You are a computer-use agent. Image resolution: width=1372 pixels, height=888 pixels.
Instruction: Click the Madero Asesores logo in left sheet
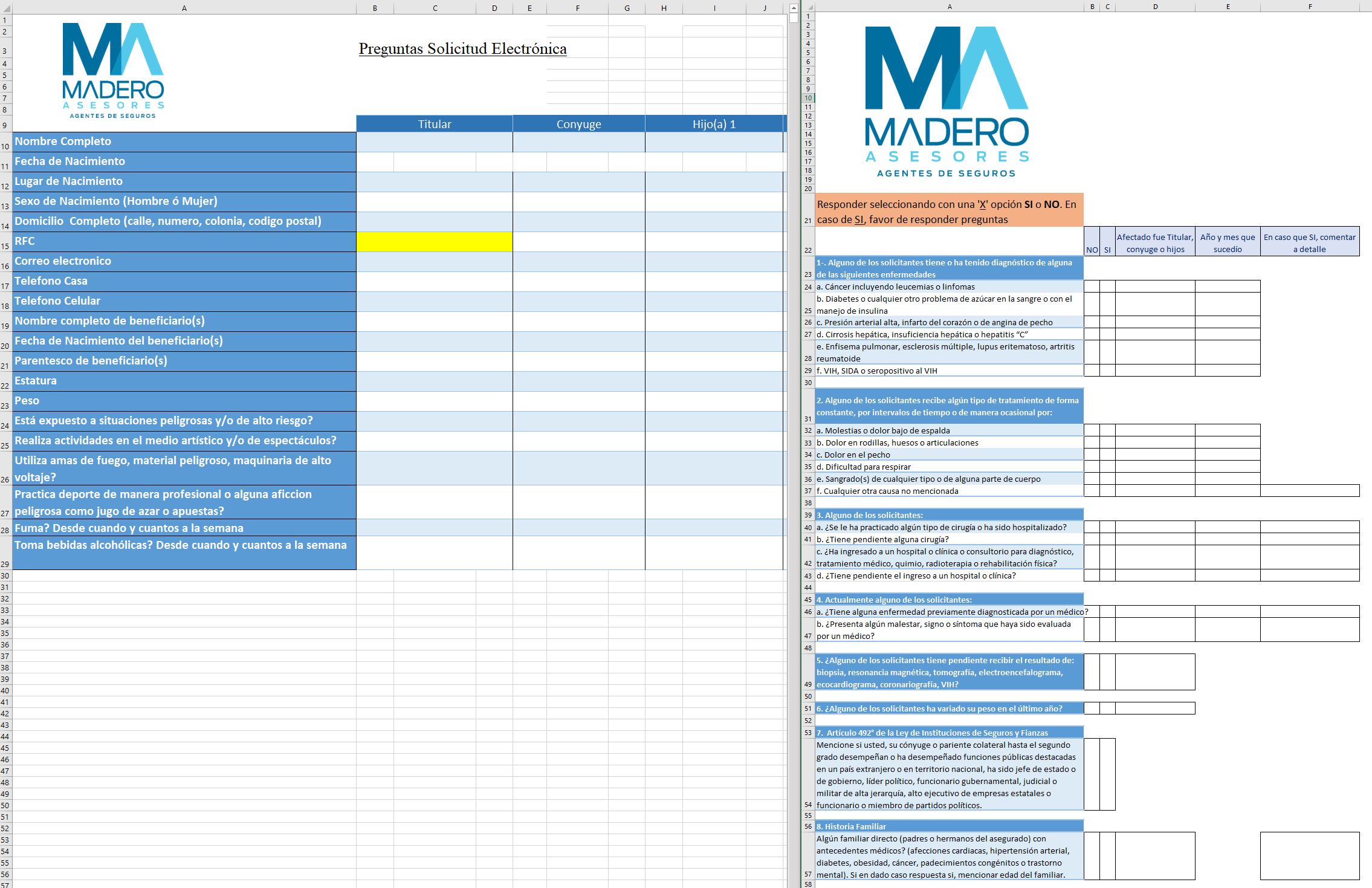click(113, 71)
